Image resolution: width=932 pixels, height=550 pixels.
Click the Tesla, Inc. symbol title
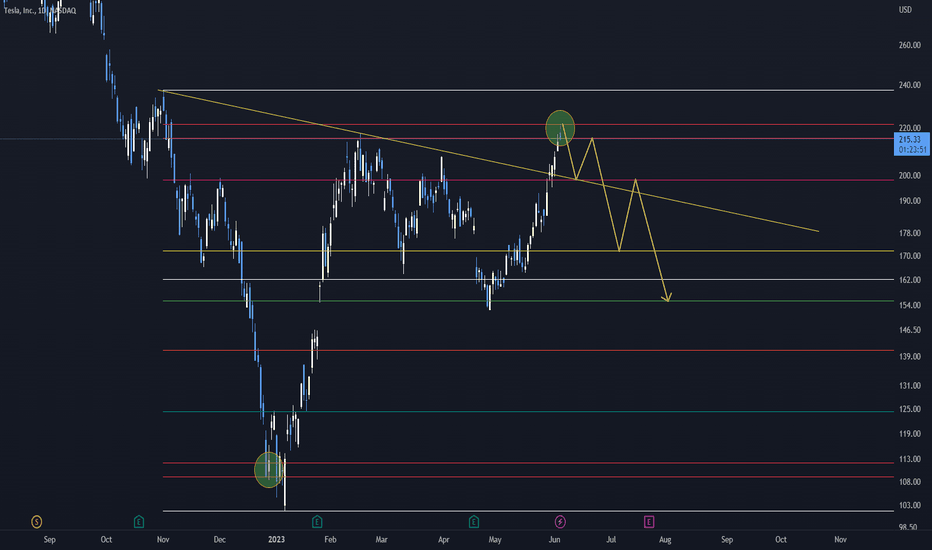[x=40, y=10]
